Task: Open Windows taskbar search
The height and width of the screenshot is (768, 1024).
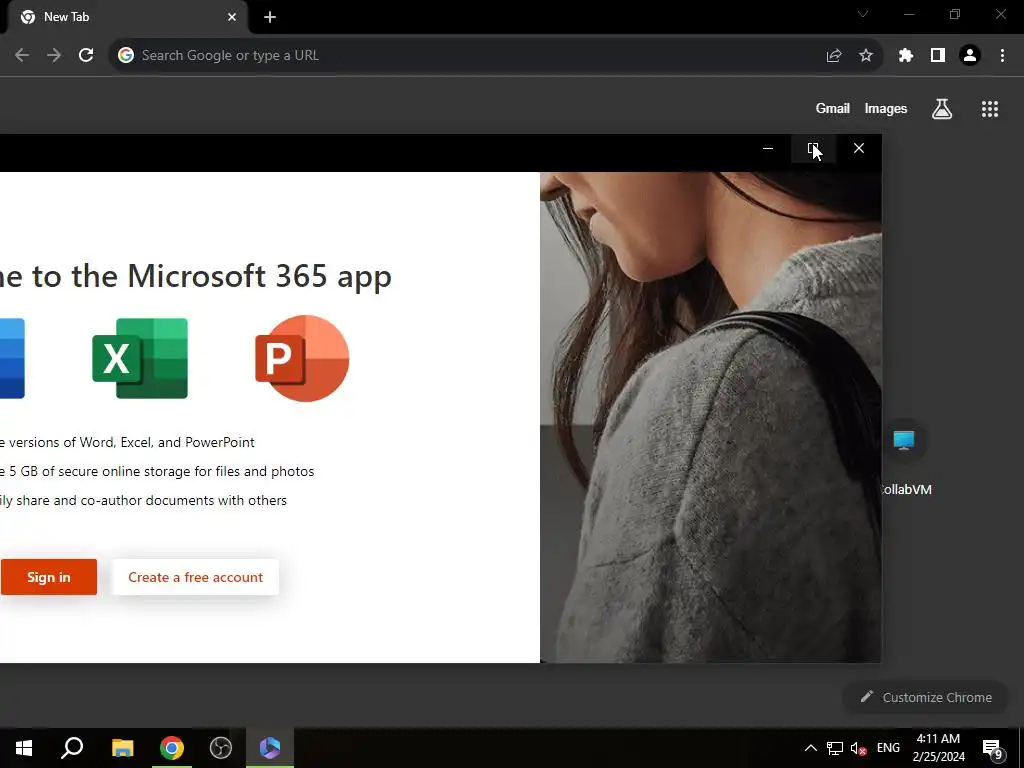Action: coord(72,748)
